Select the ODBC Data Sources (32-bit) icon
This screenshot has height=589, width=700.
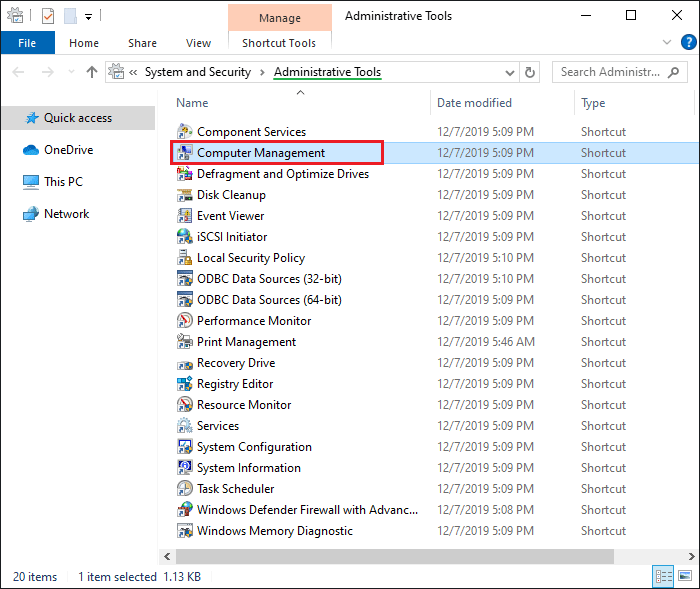click(x=184, y=279)
